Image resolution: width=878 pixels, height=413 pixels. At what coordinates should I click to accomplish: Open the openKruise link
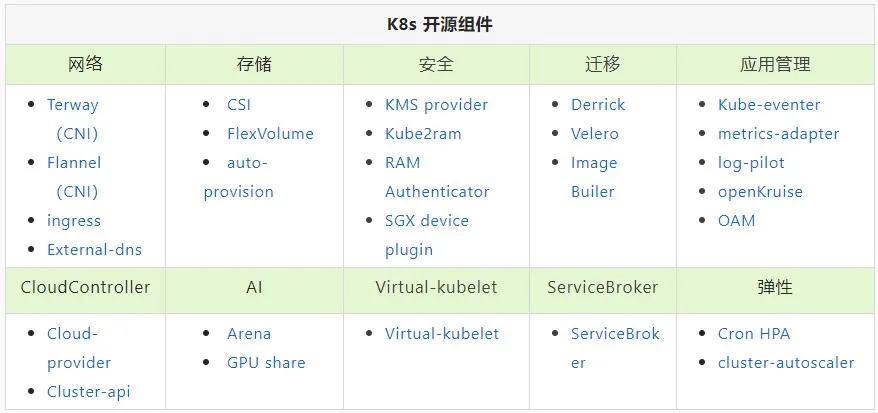point(760,192)
